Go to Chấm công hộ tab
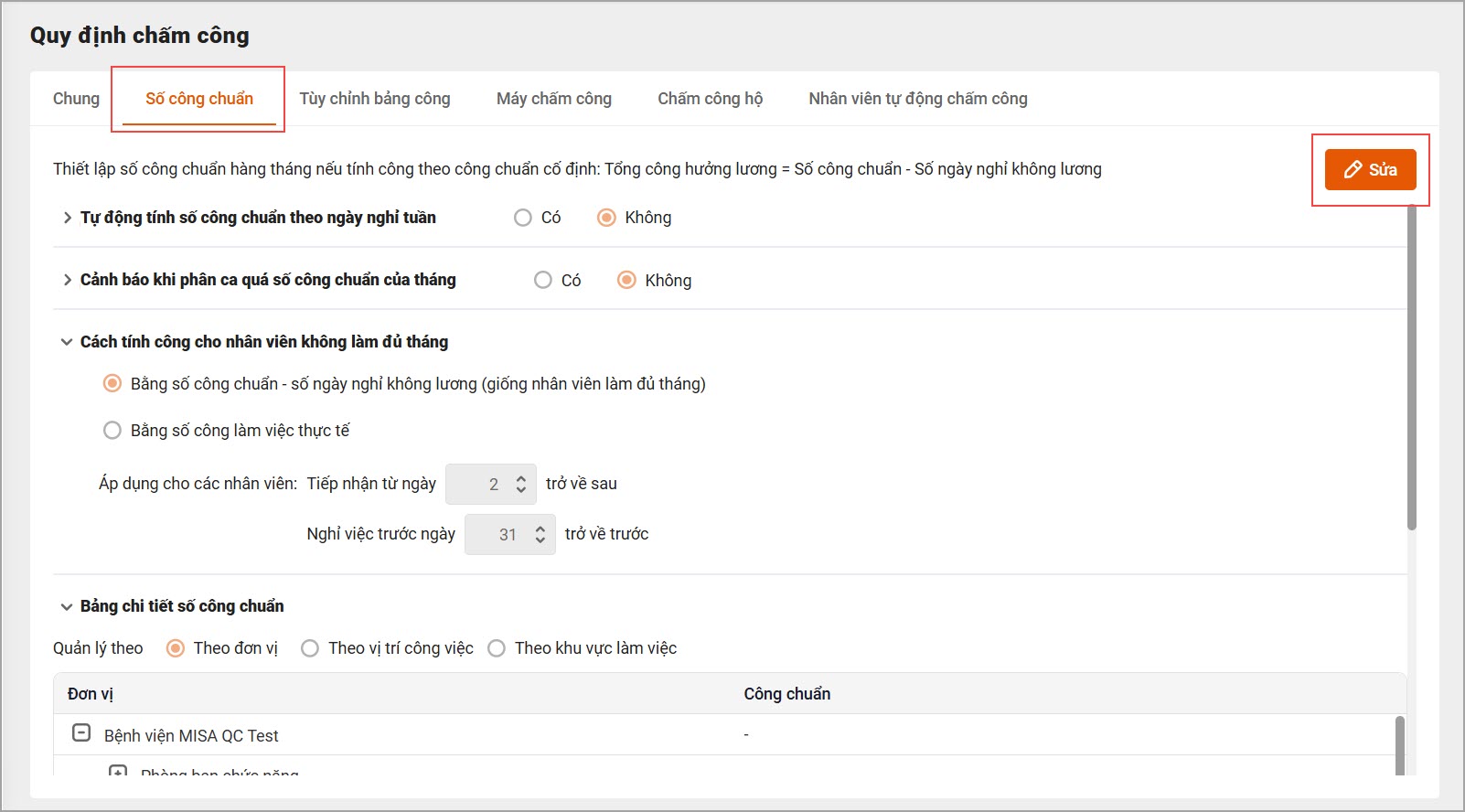1465x812 pixels. [710, 99]
